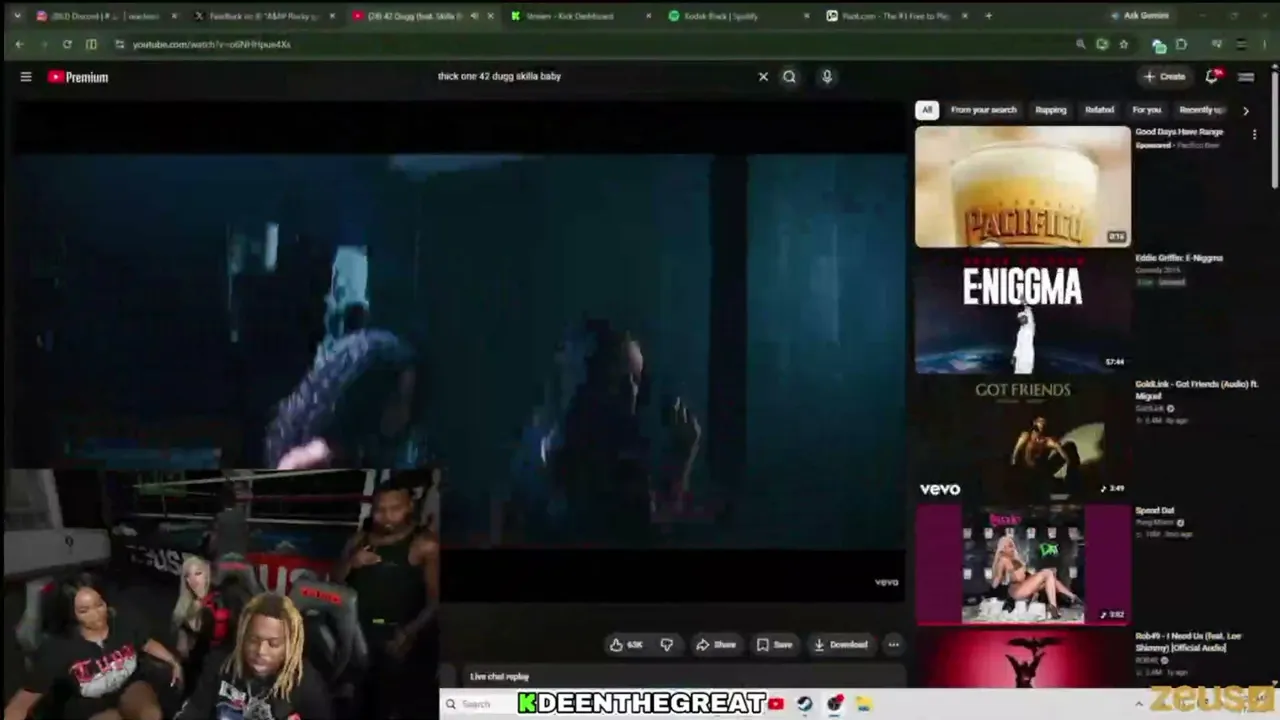Image resolution: width=1280 pixels, height=720 pixels.
Task: Switch to Kick Dashboard tab
Action: (580, 16)
